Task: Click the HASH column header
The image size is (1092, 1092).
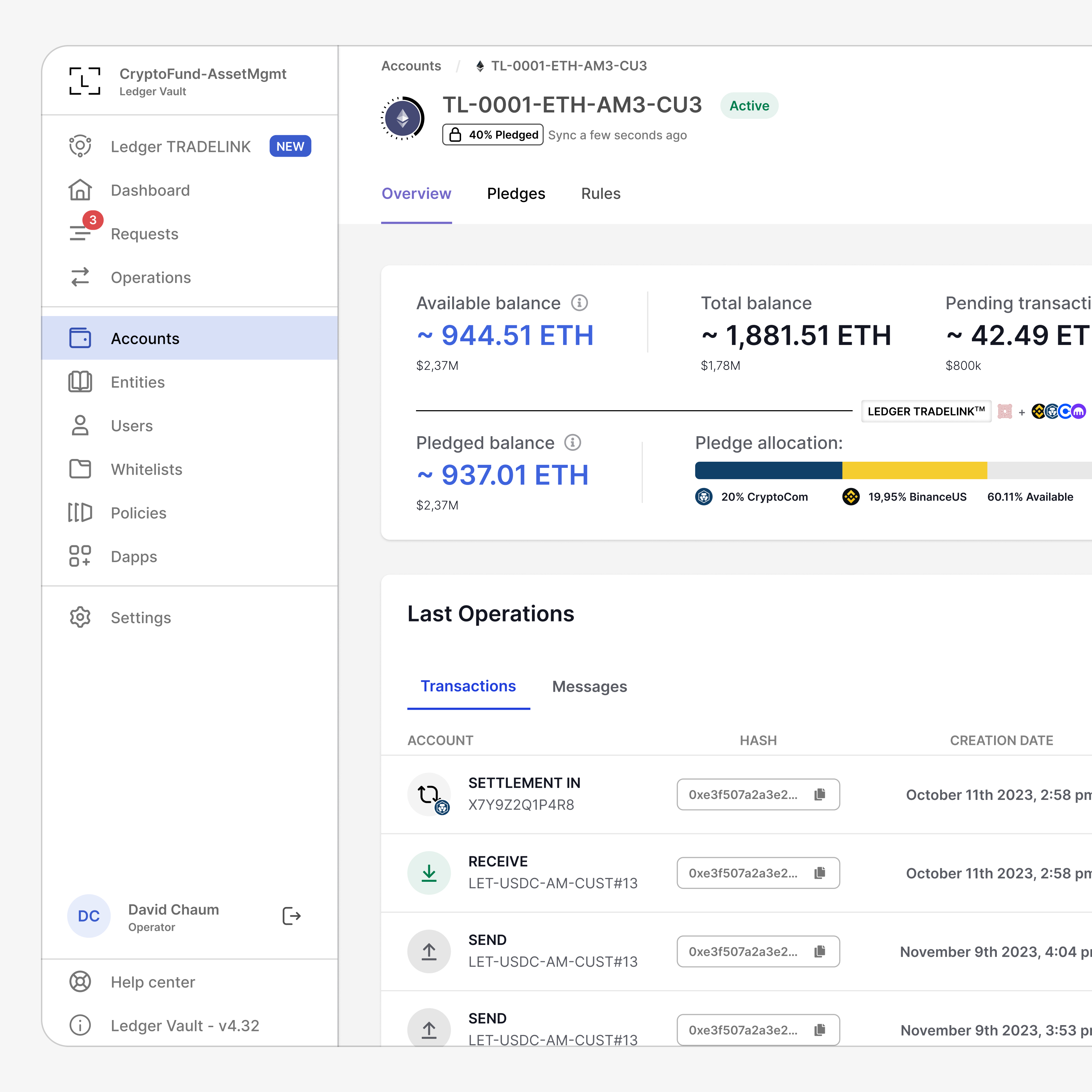Action: (758, 741)
